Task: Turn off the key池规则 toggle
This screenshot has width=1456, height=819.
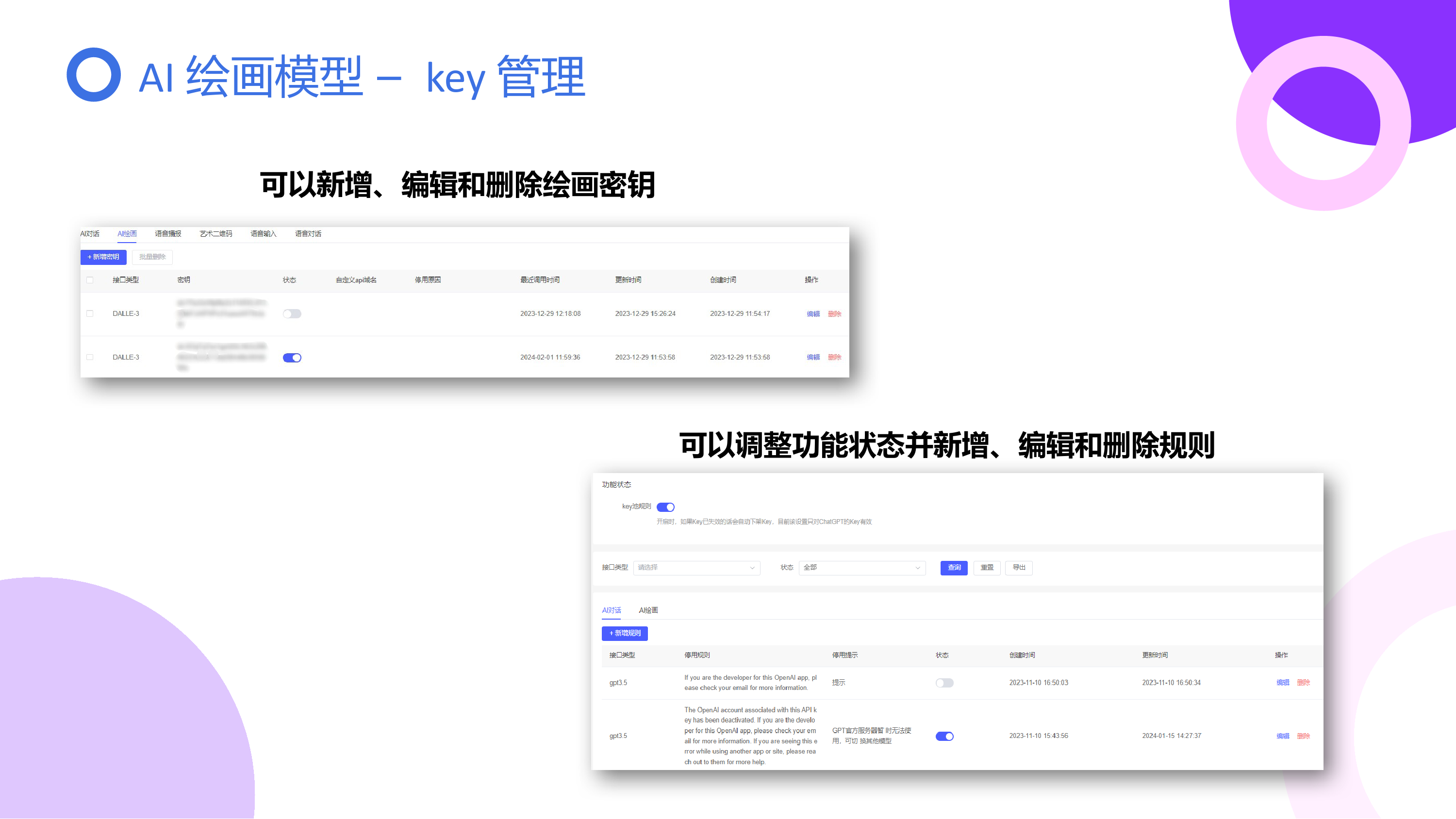Action: [665, 507]
